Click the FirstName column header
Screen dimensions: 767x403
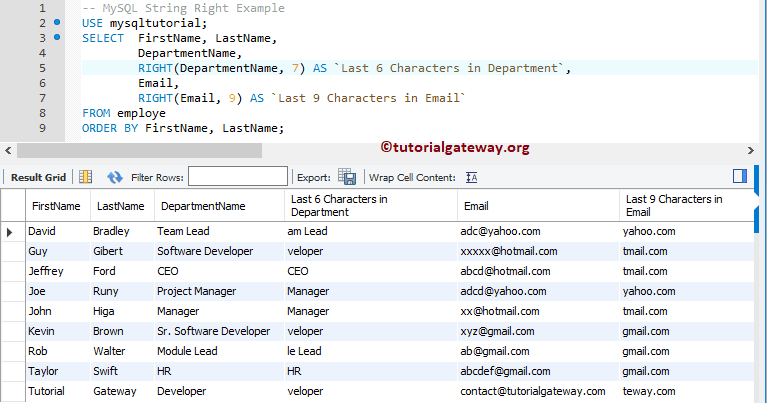click(56, 206)
